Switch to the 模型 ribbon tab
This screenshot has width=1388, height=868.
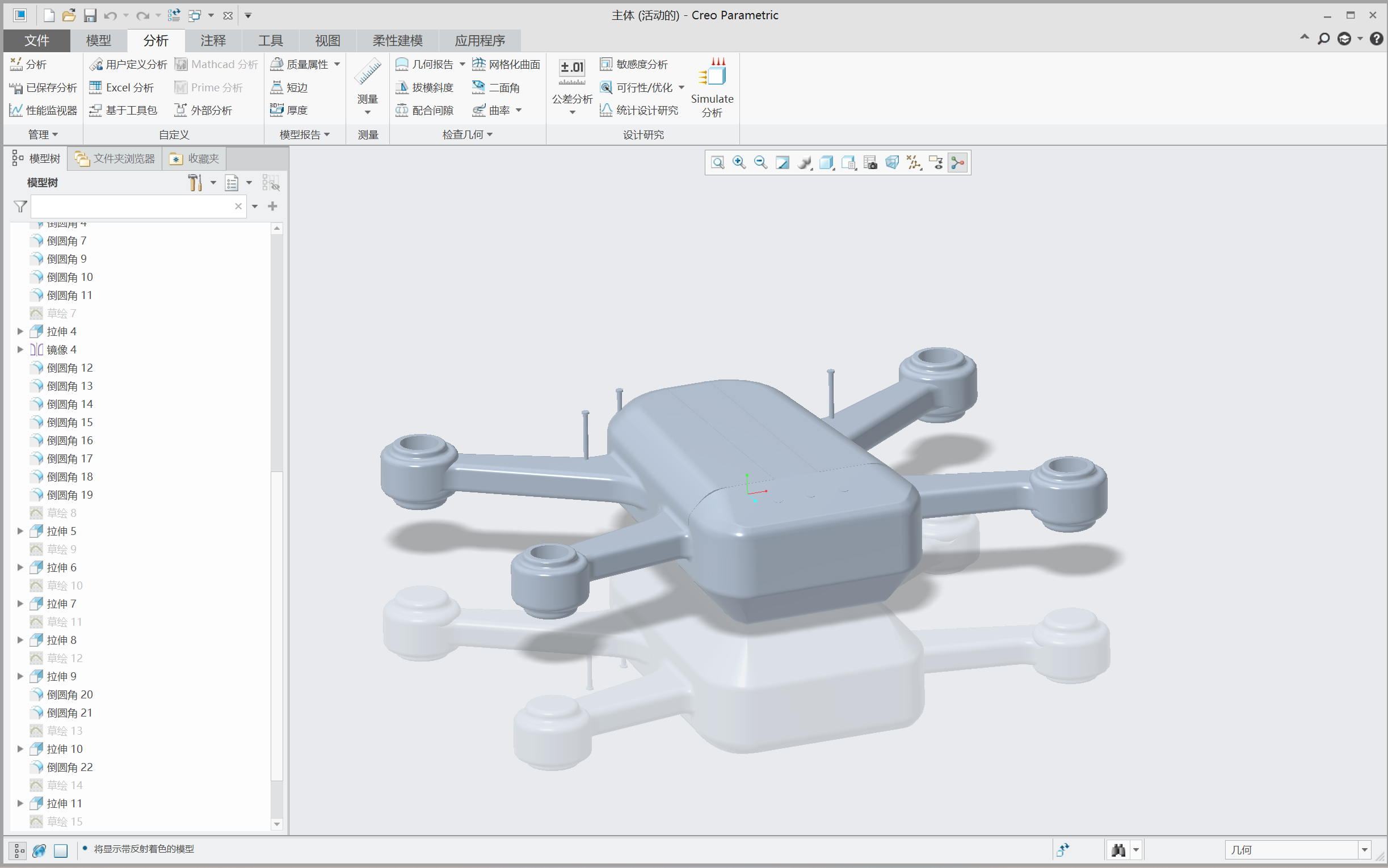[98, 41]
